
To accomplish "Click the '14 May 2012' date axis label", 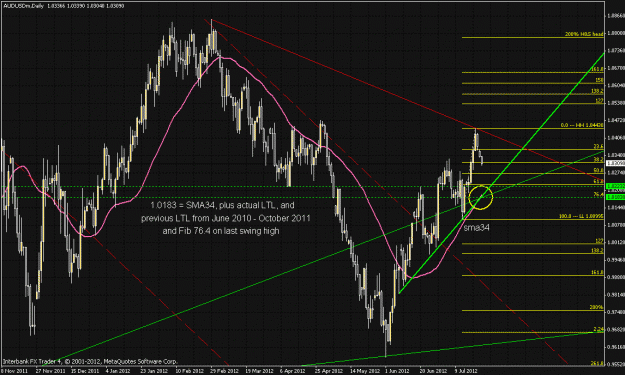I will 365,371.
